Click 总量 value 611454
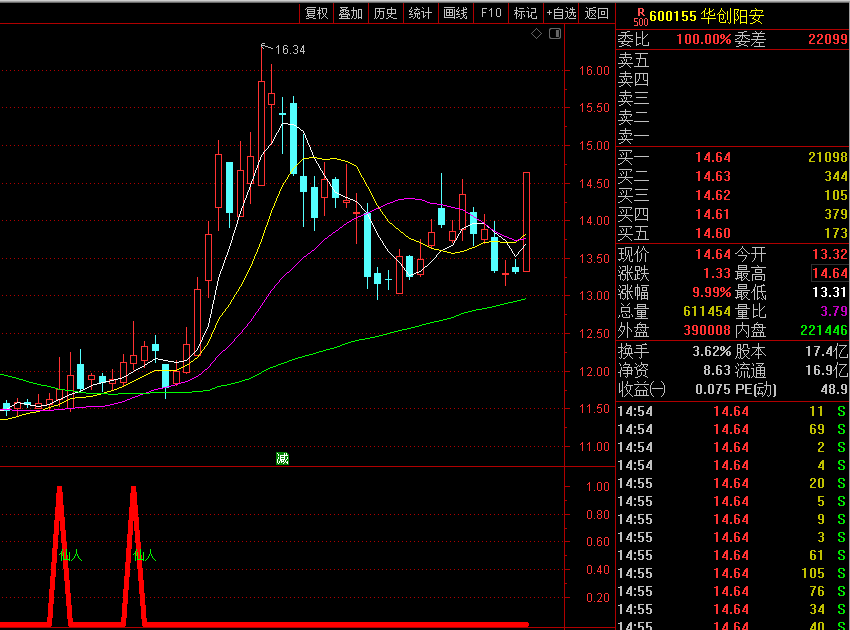 [x=707, y=311]
